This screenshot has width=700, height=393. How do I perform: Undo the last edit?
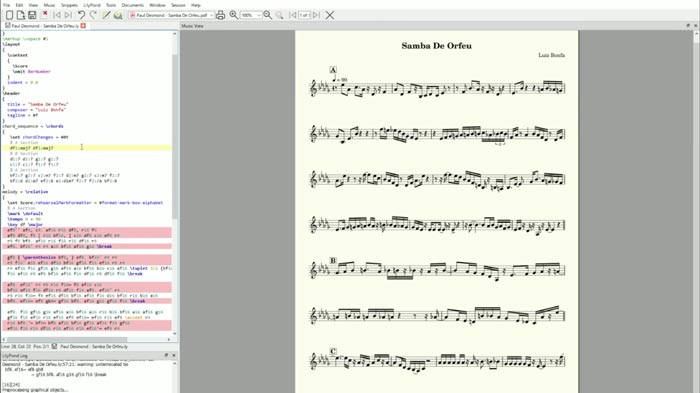[x=81, y=15]
